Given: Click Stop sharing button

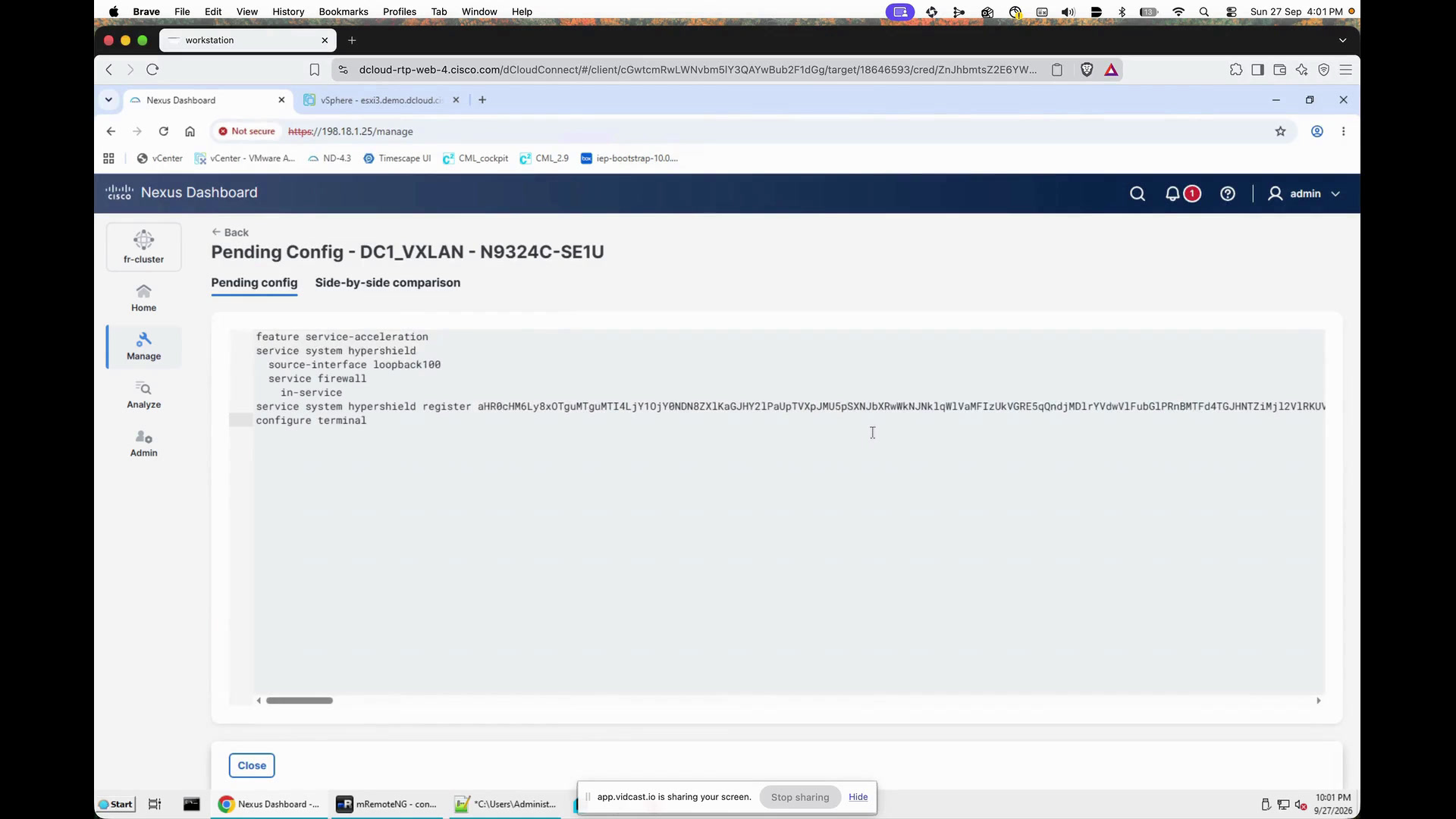Looking at the screenshot, I should tap(800, 797).
